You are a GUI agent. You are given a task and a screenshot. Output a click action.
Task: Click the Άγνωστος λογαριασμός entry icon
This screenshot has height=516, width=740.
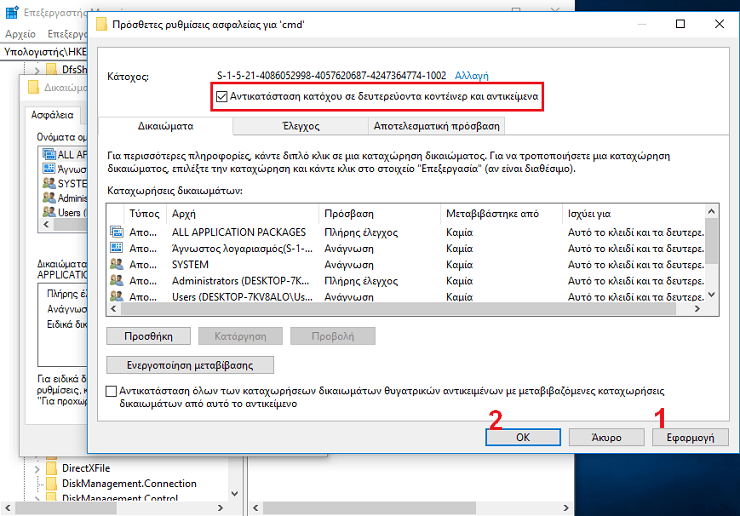[x=115, y=248]
